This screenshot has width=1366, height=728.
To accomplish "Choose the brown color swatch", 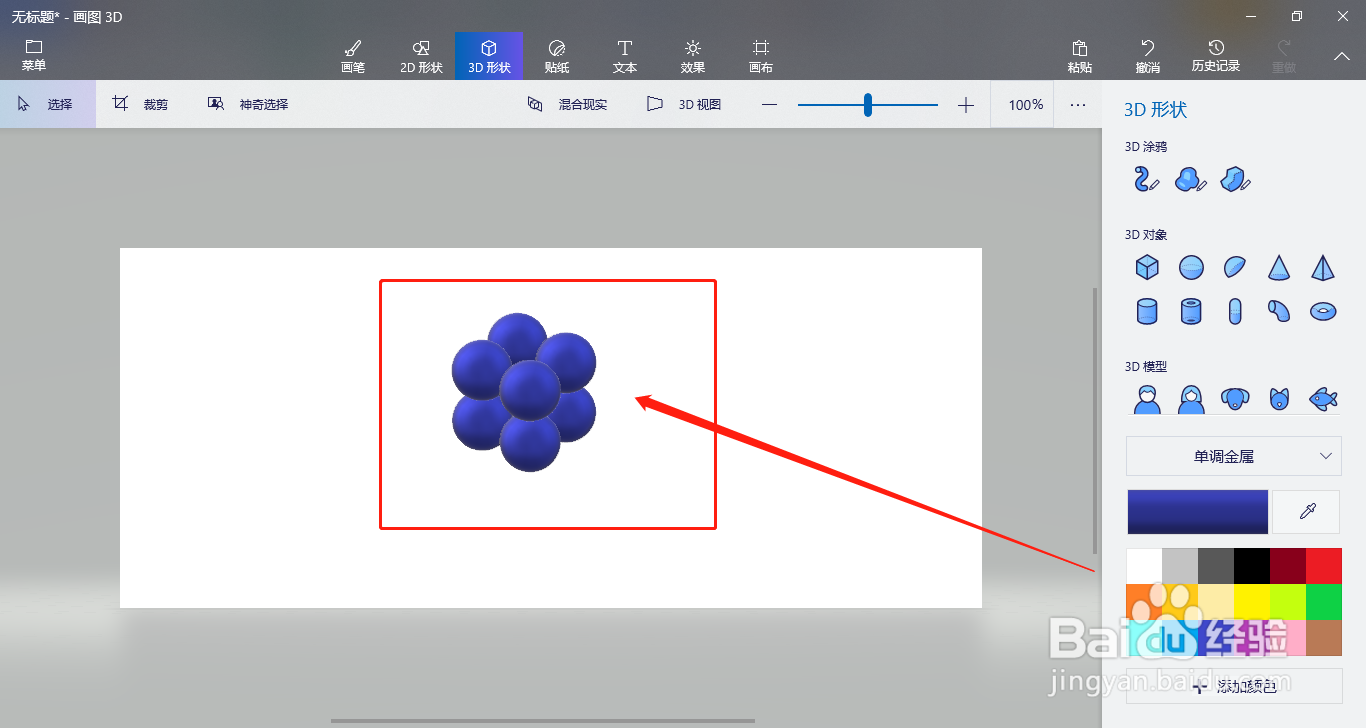I will point(1324,638).
